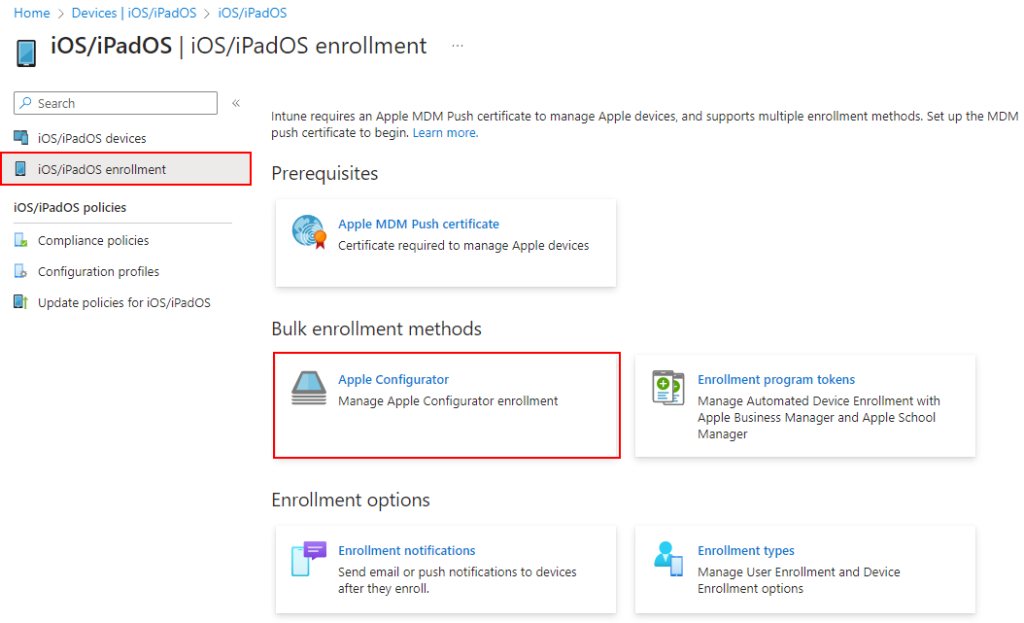1024x623 pixels.
Task: Click the last iOS/iPadOS breadcrumb
Action: pyautogui.click(x=252, y=13)
